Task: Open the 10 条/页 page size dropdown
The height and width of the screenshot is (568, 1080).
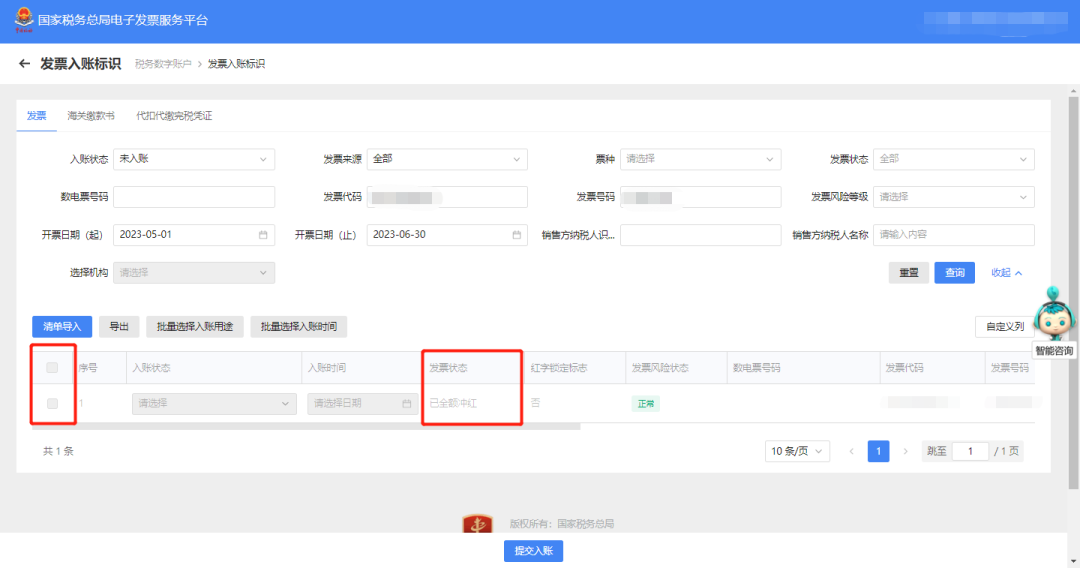Action: (x=797, y=451)
